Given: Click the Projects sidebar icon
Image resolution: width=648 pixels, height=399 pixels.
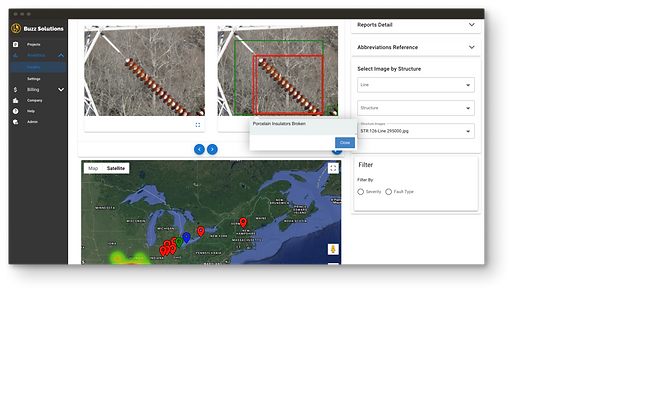Looking at the screenshot, I should (16, 44).
